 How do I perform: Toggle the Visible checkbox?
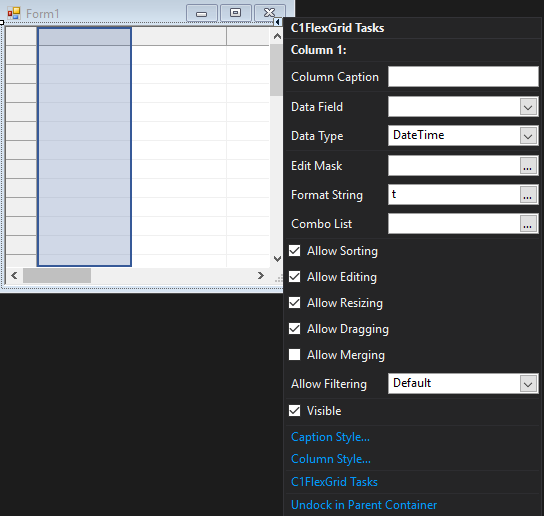click(295, 411)
